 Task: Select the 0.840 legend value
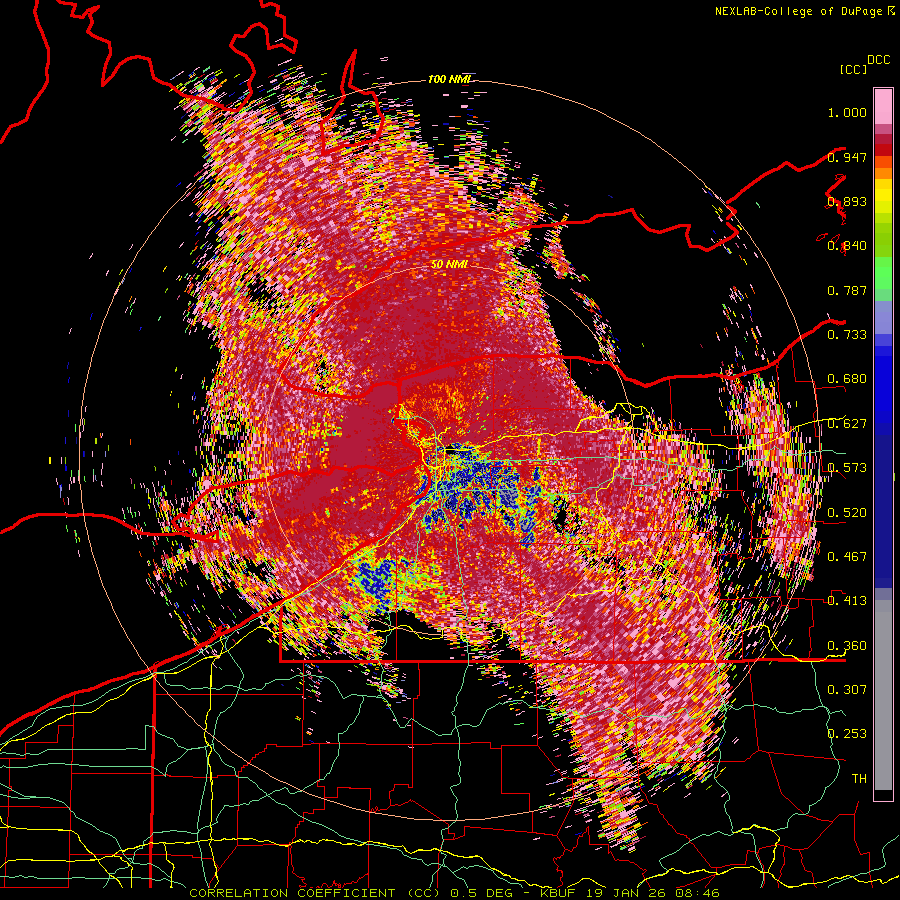tap(847, 246)
